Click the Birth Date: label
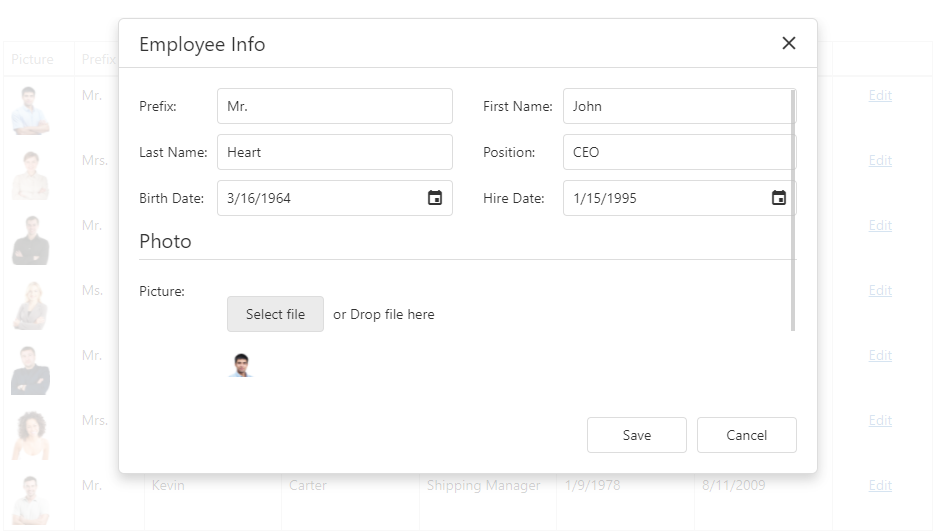The width and height of the screenshot is (939, 531). 171,198
